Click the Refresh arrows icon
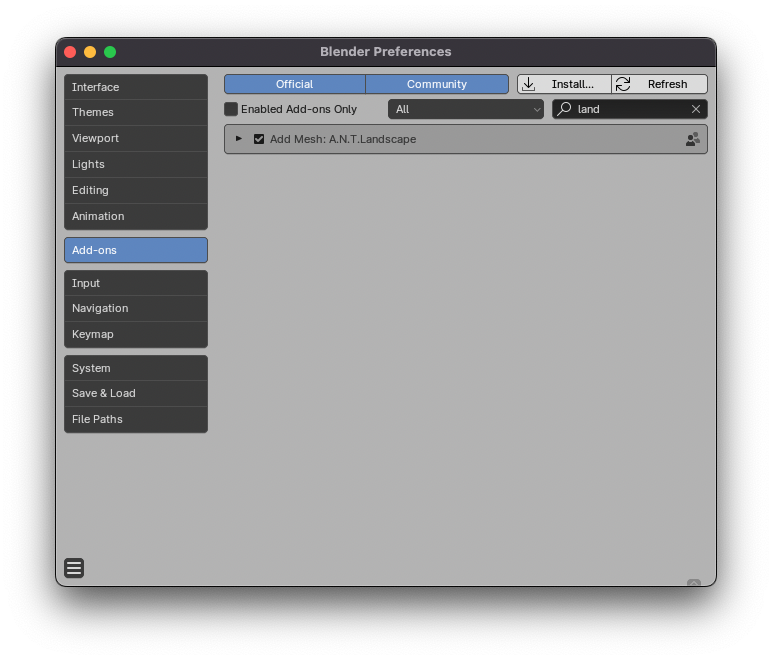772x660 pixels. point(623,84)
